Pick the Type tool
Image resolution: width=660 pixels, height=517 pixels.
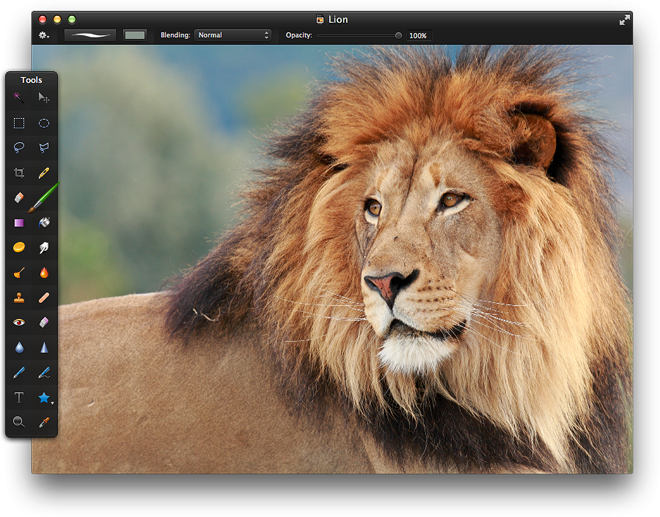pyautogui.click(x=19, y=397)
